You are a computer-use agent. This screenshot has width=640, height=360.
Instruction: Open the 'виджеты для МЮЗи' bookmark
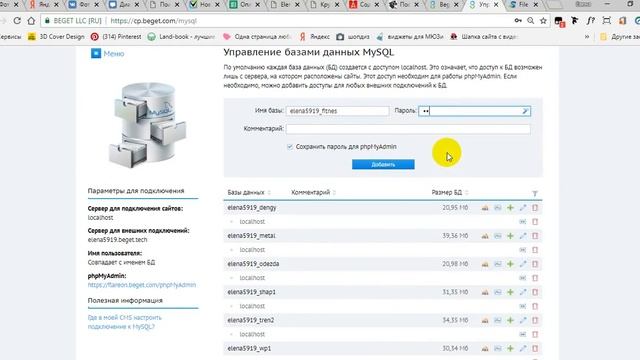[410, 37]
